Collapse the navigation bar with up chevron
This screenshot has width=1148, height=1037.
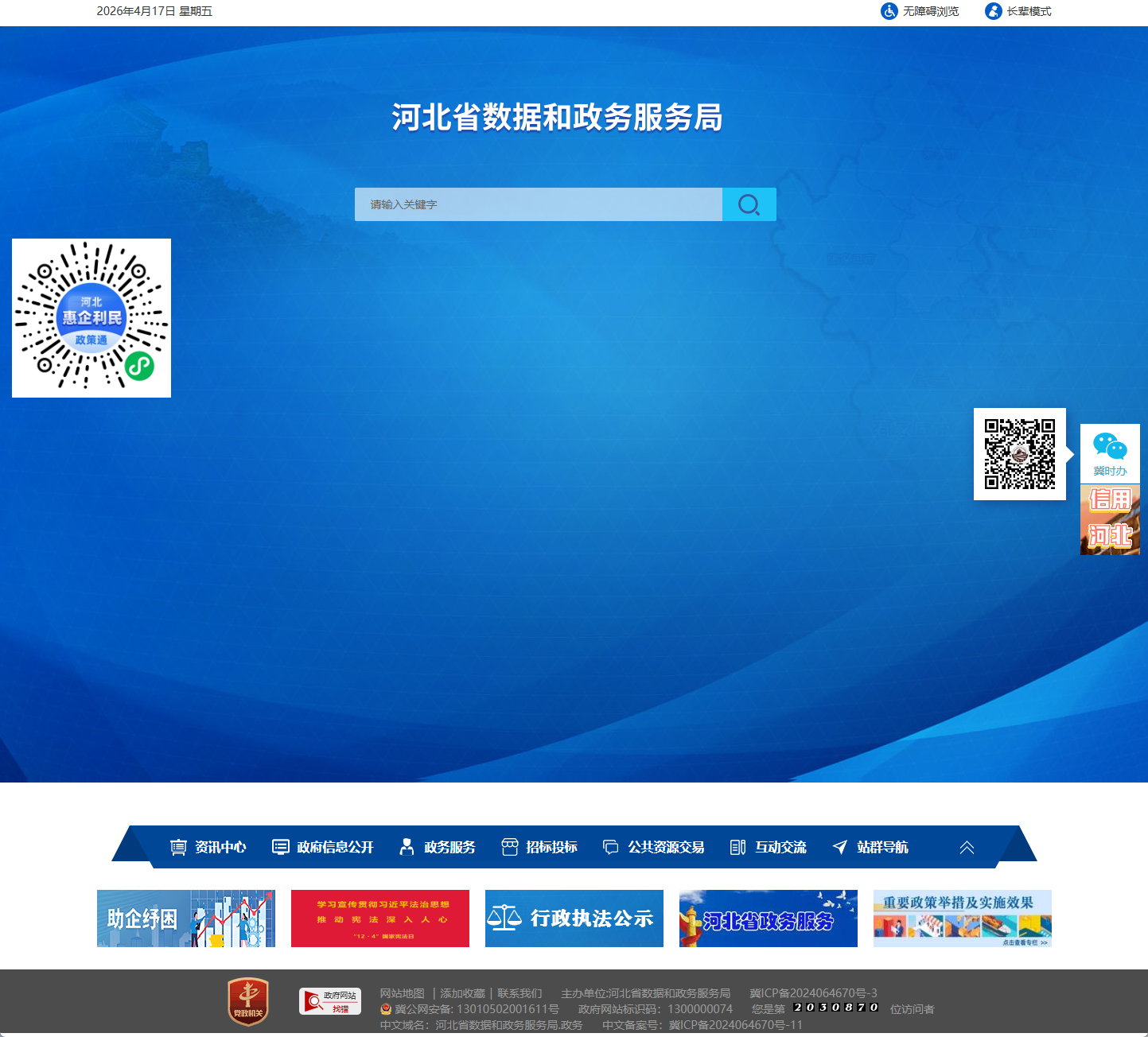click(x=967, y=847)
